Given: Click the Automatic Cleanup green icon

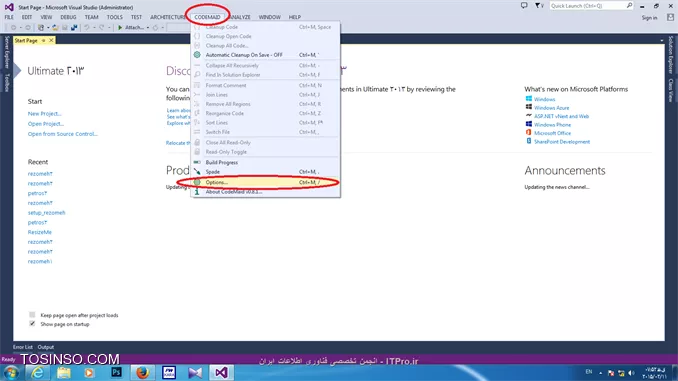Looking at the screenshot, I should pos(197,55).
